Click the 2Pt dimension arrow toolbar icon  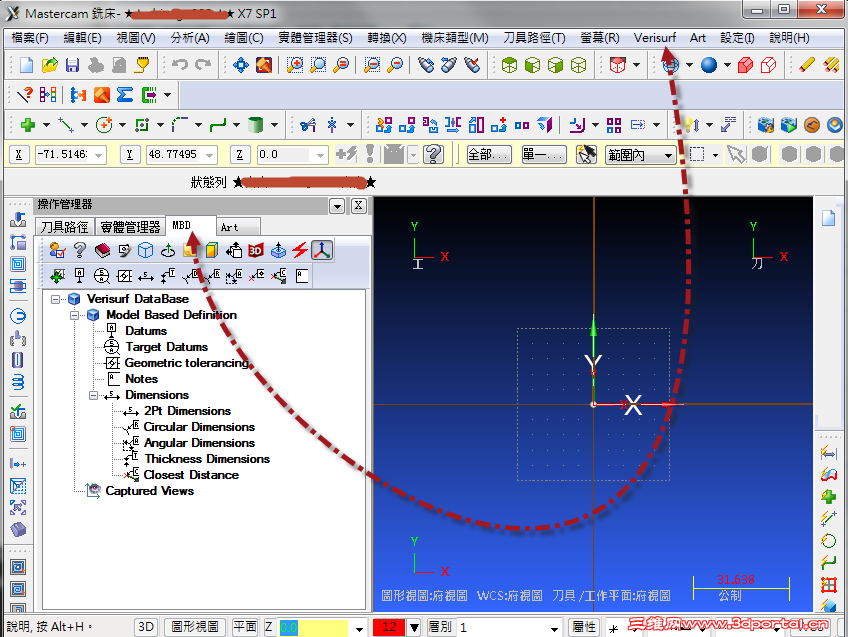pyautogui.click(x=145, y=276)
